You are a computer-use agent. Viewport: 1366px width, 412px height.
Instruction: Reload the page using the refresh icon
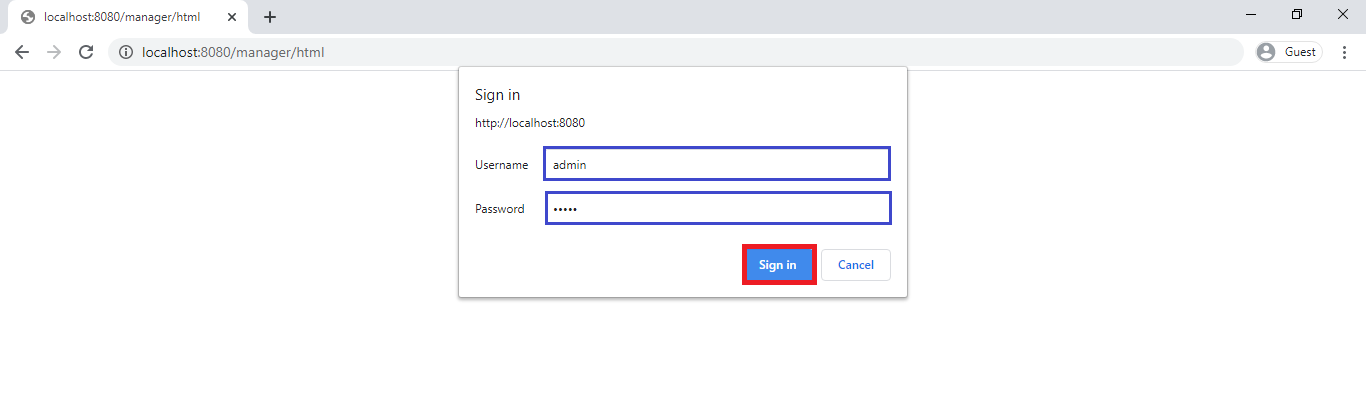coord(86,52)
